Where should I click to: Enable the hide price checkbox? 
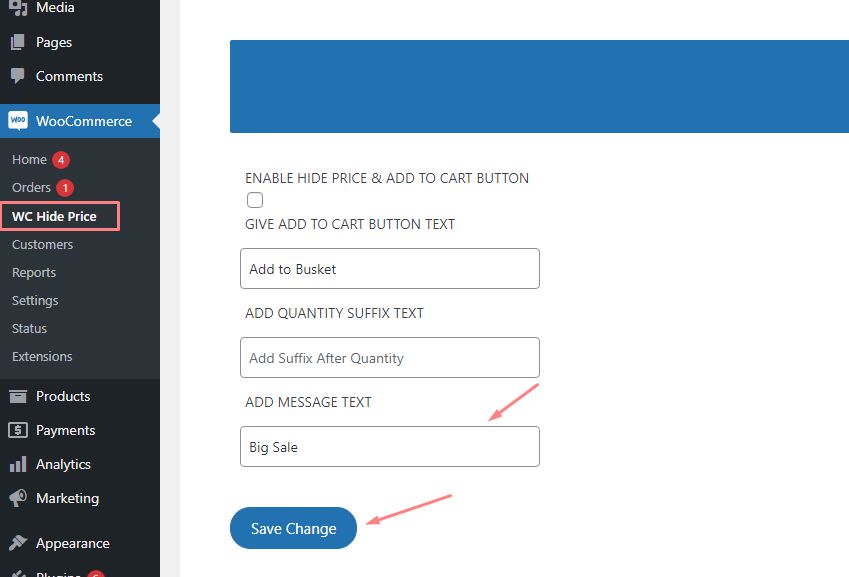255,200
